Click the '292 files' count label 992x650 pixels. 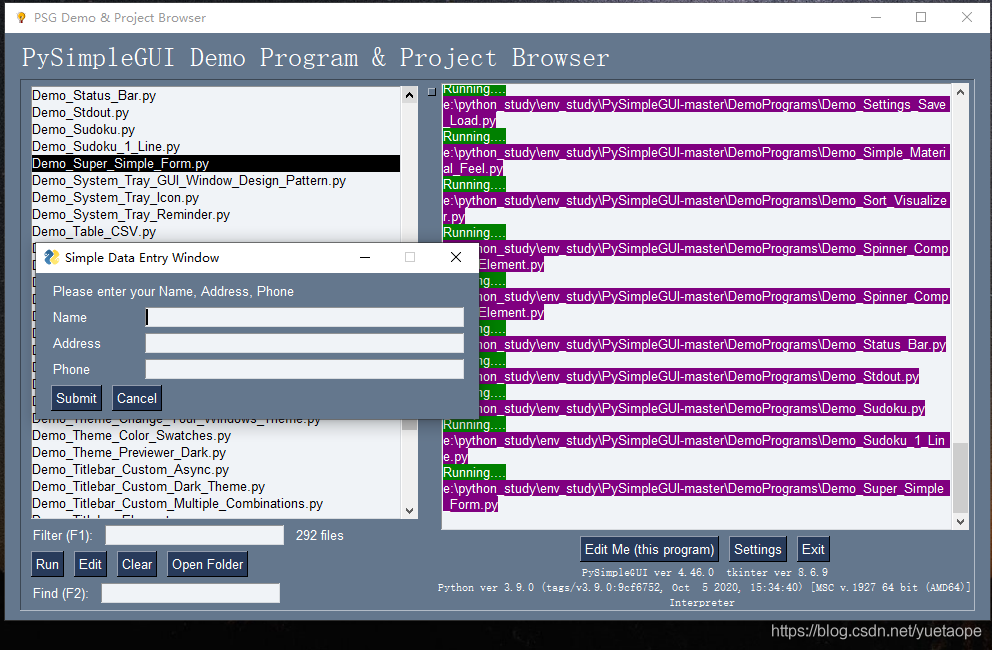pyautogui.click(x=319, y=535)
